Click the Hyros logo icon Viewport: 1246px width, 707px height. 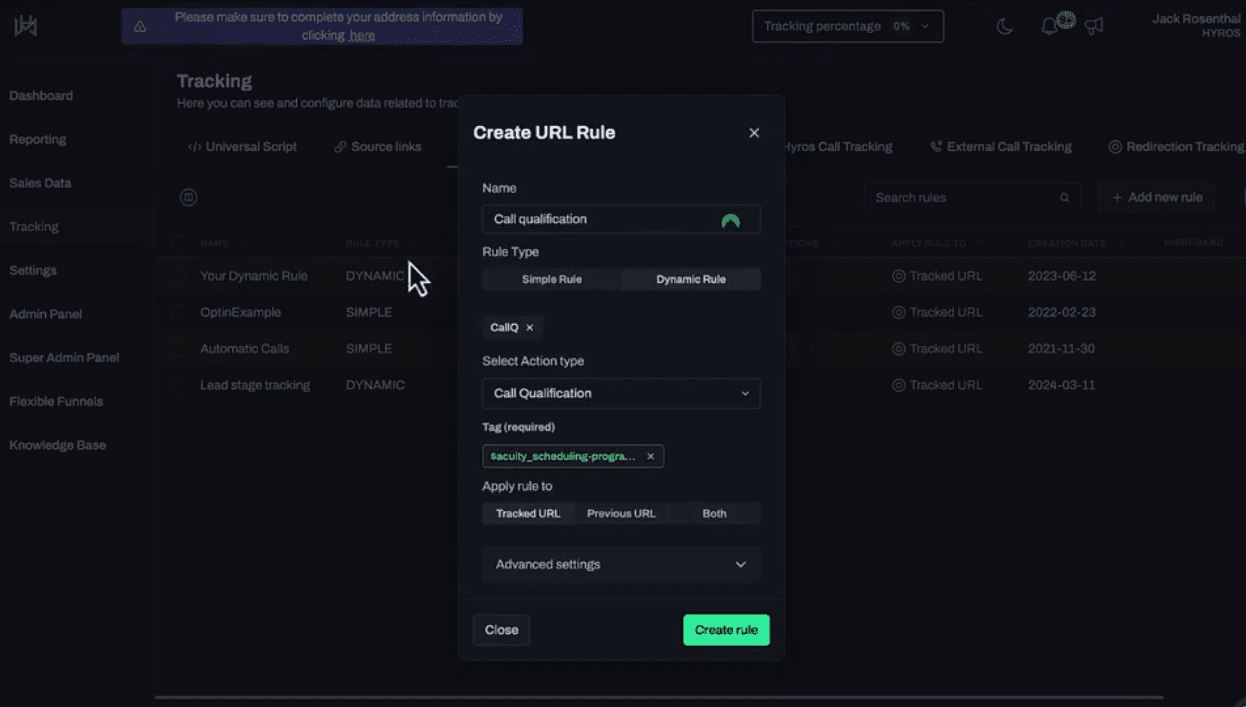click(25, 26)
